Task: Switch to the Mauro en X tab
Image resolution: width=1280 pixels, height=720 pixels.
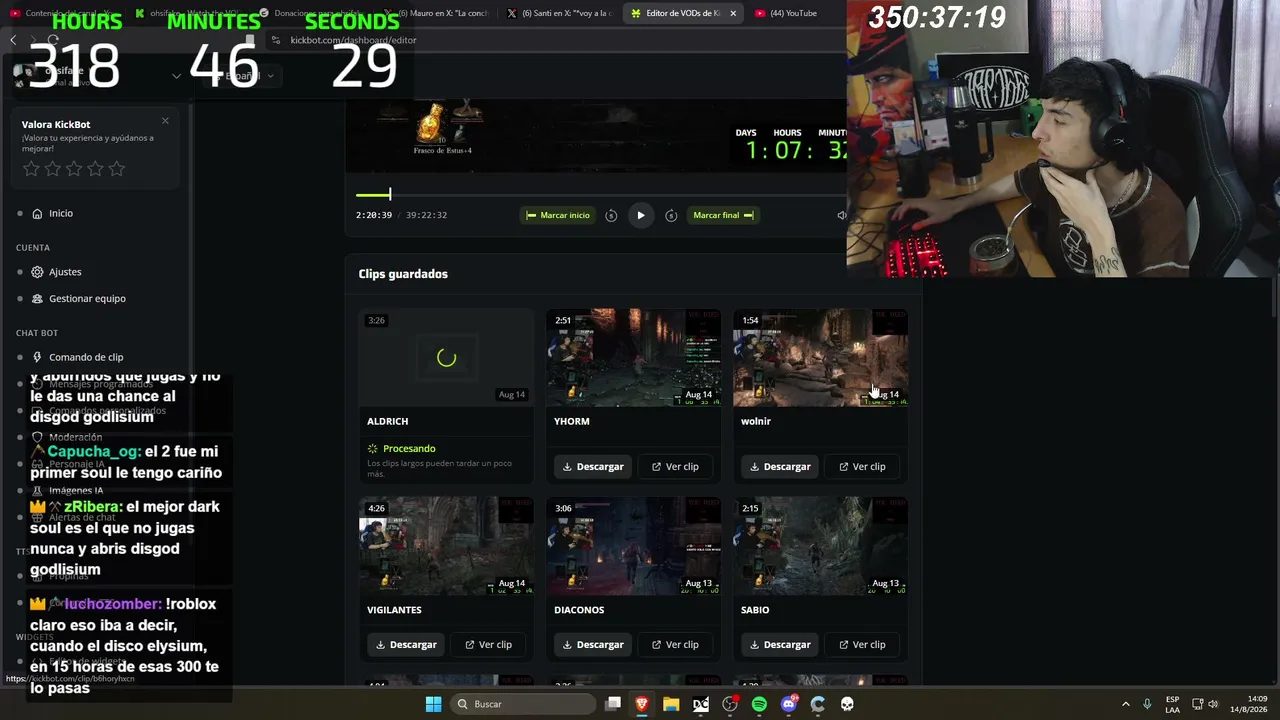Action: [x=436, y=13]
